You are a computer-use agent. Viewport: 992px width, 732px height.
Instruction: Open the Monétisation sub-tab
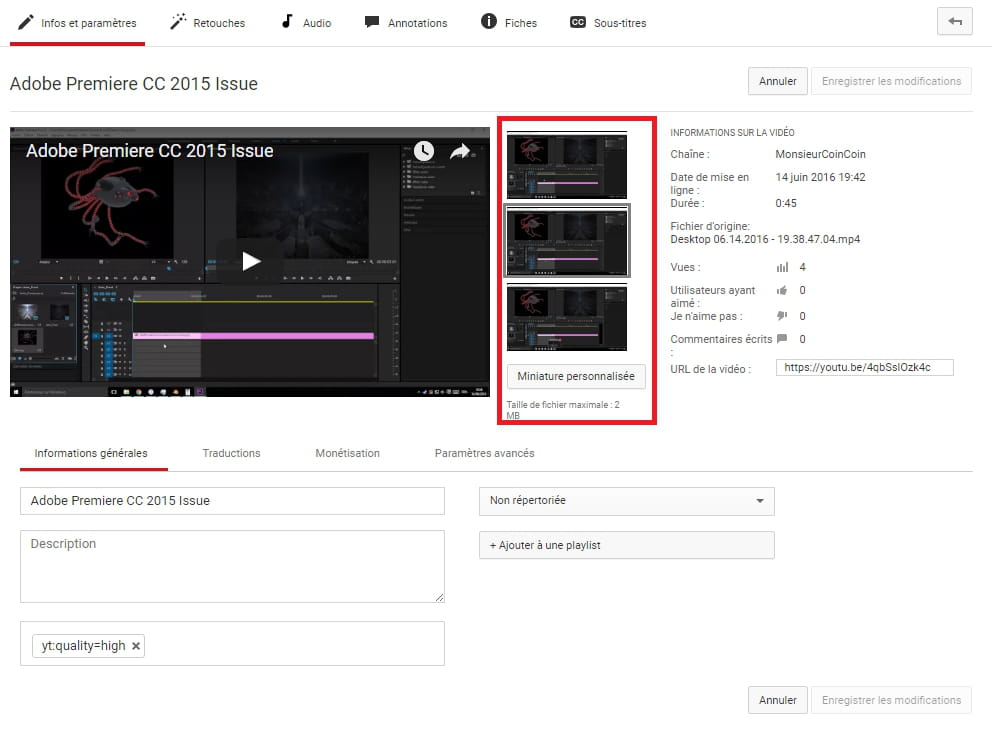click(x=347, y=453)
